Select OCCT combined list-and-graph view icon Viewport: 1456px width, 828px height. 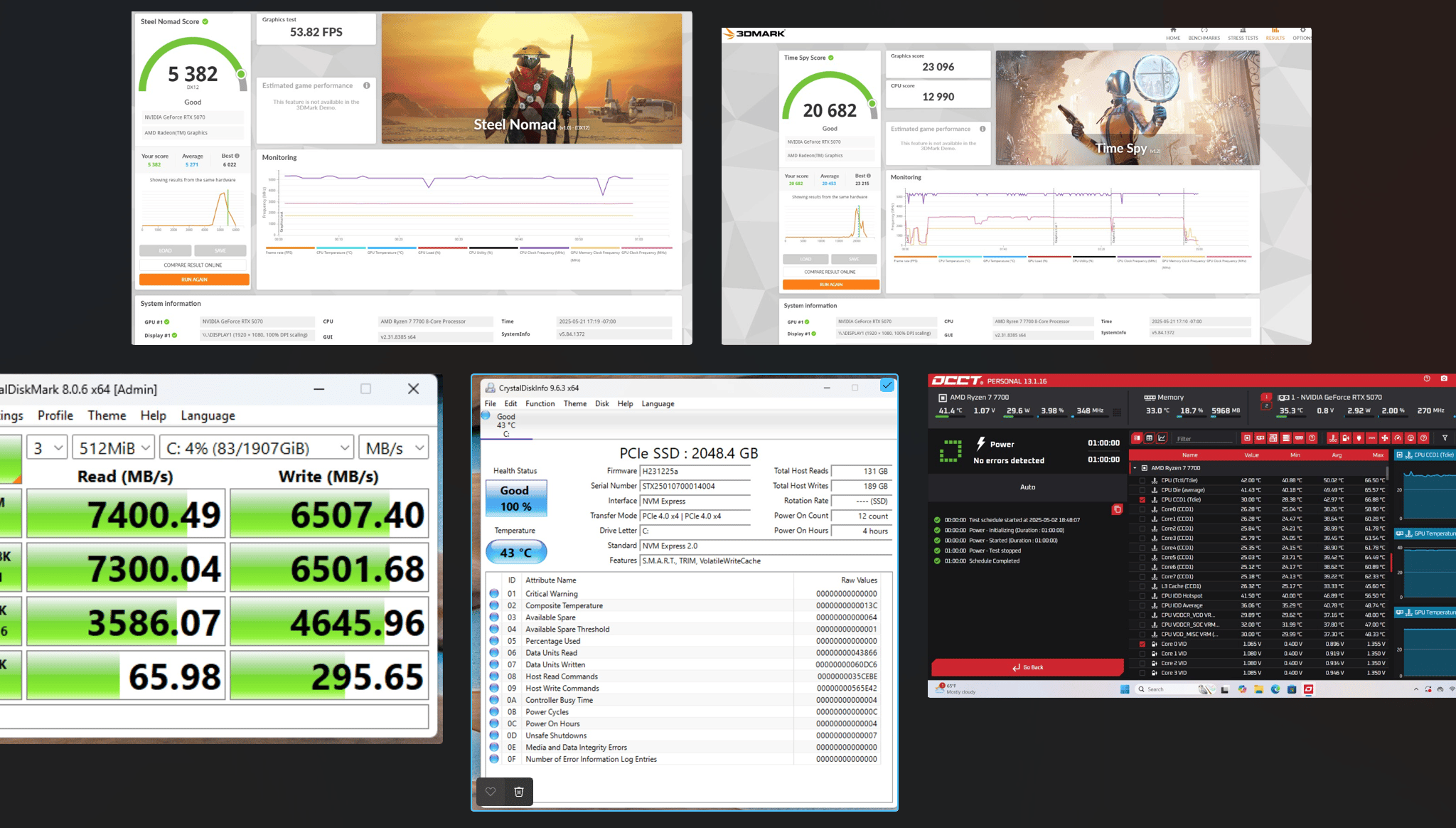click(1137, 438)
